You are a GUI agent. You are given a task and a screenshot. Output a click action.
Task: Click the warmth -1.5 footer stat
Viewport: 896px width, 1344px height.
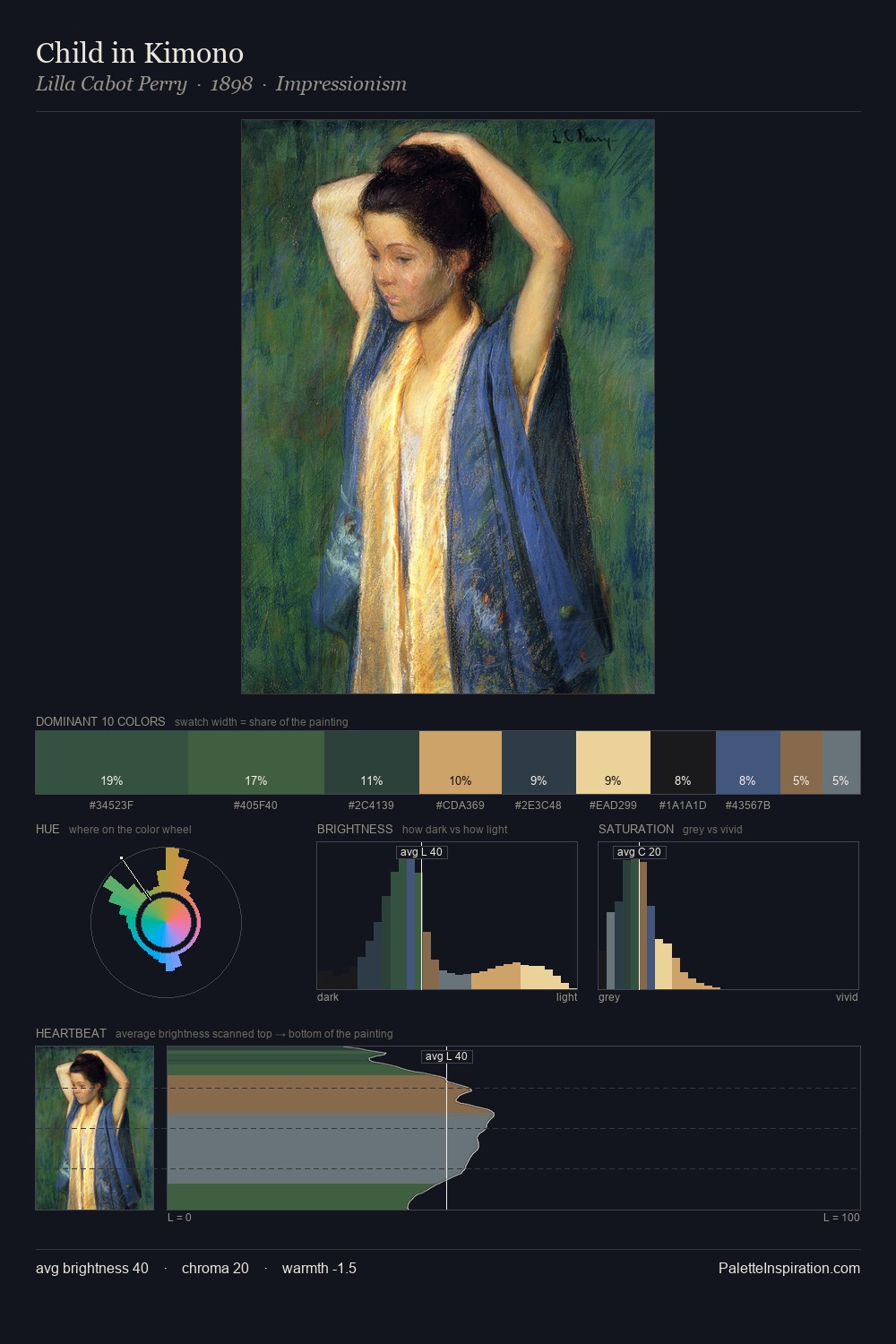tap(319, 1268)
